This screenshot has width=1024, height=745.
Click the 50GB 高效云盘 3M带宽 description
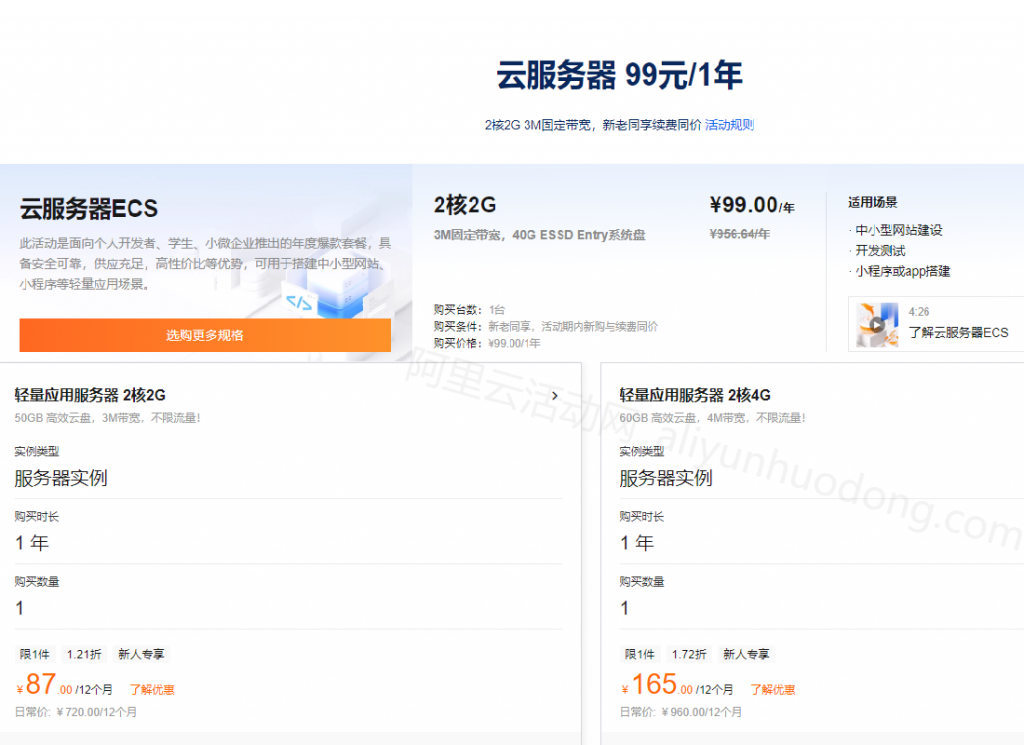[x=107, y=418]
